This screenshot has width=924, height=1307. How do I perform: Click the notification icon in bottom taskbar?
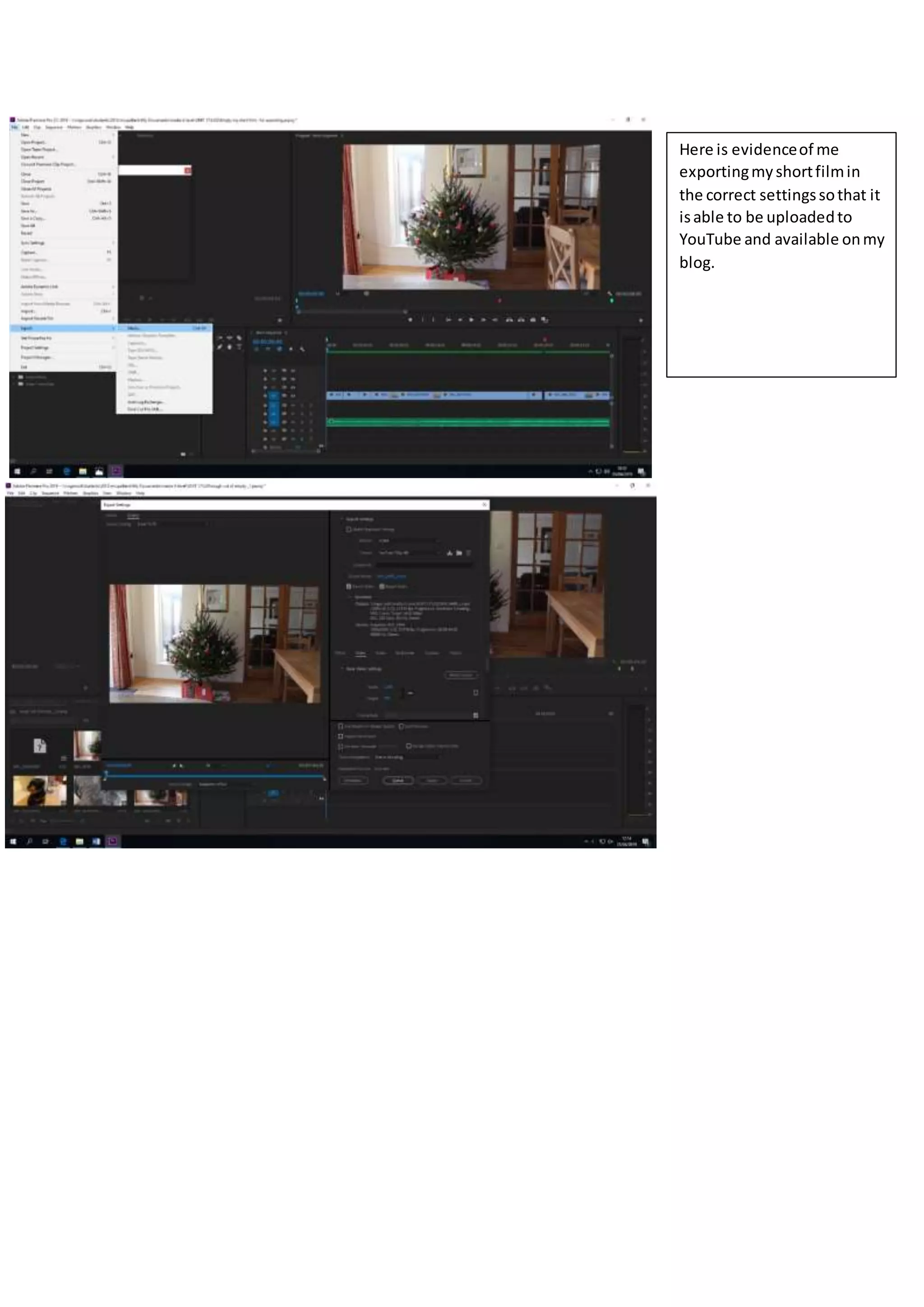tap(645, 841)
